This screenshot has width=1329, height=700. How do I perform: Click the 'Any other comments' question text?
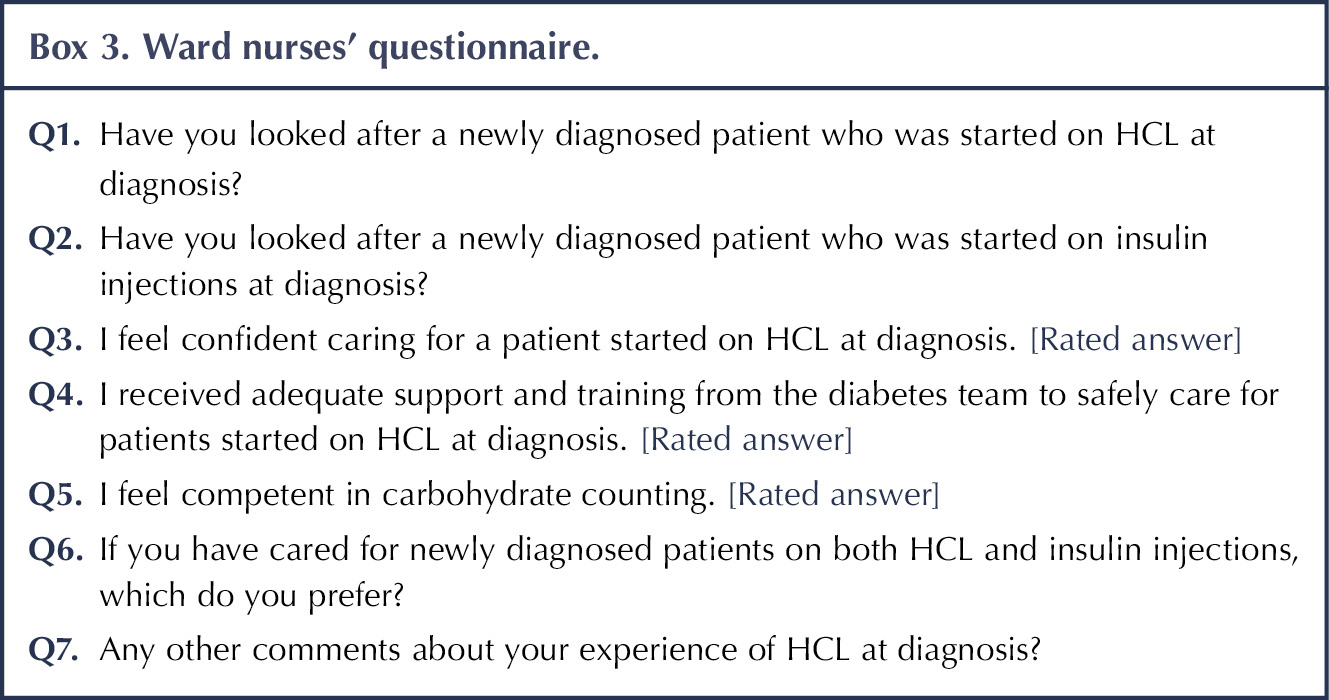(x=570, y=651)
